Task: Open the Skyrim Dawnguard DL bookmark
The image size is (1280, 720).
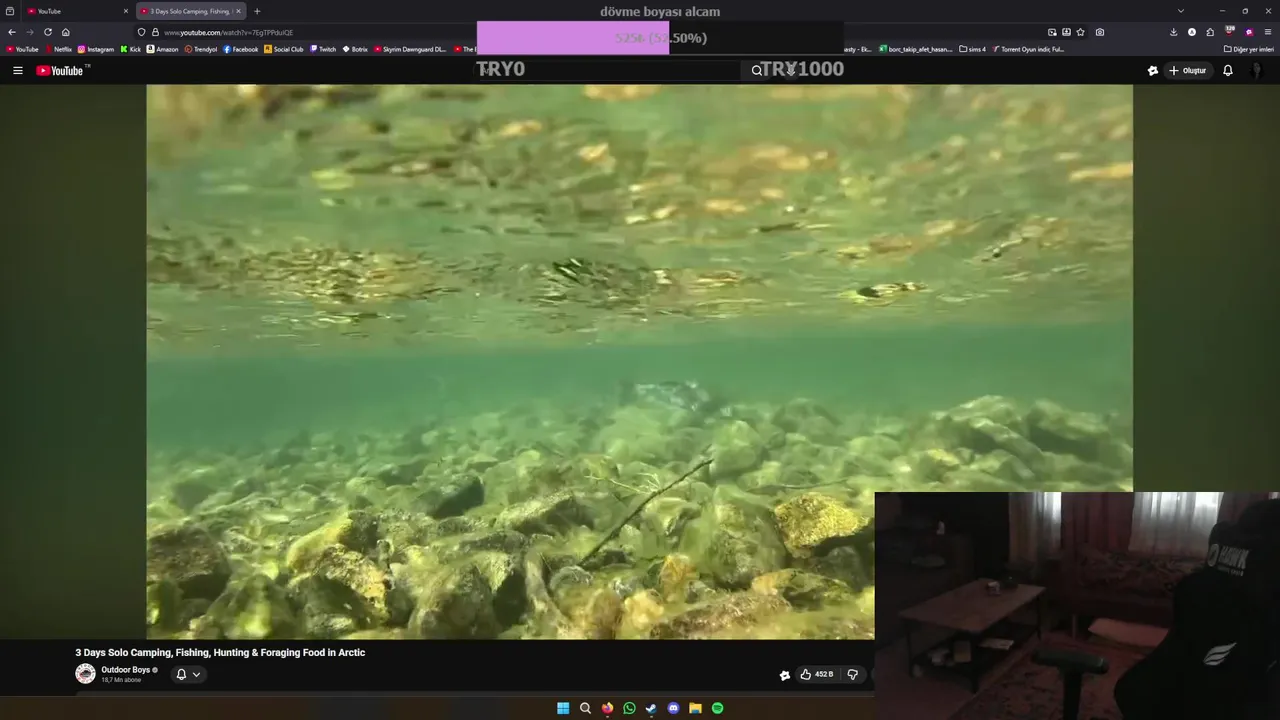Action: click(x=410, y=49)
